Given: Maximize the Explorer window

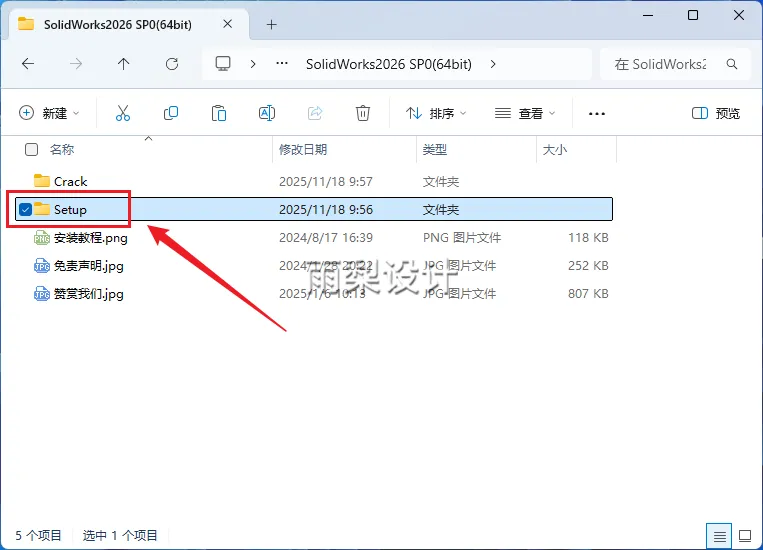Looking at the screenshot, I should click(693, 16).
